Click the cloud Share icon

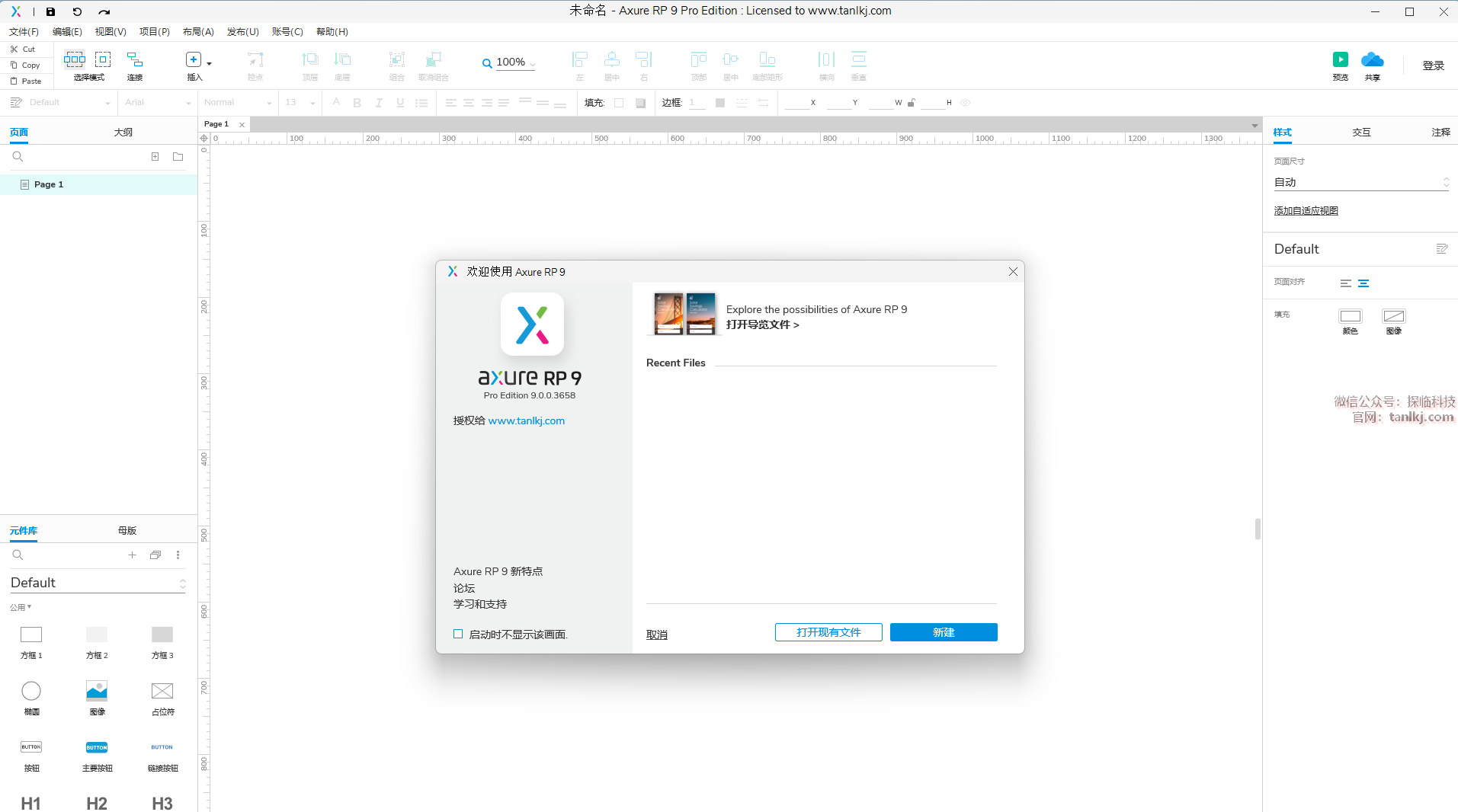1372,59
